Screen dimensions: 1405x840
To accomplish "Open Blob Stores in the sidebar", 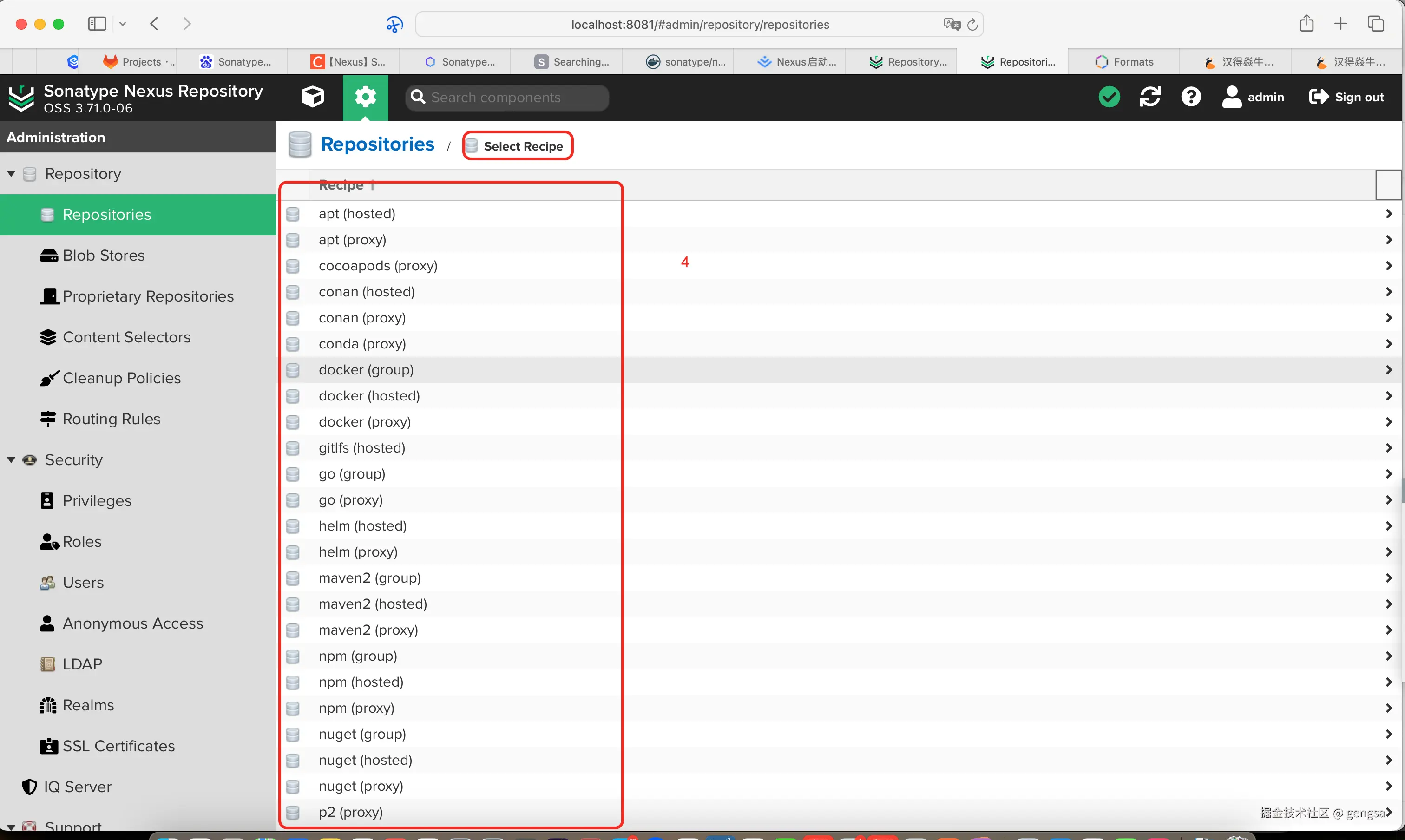I will click(104, 255).
